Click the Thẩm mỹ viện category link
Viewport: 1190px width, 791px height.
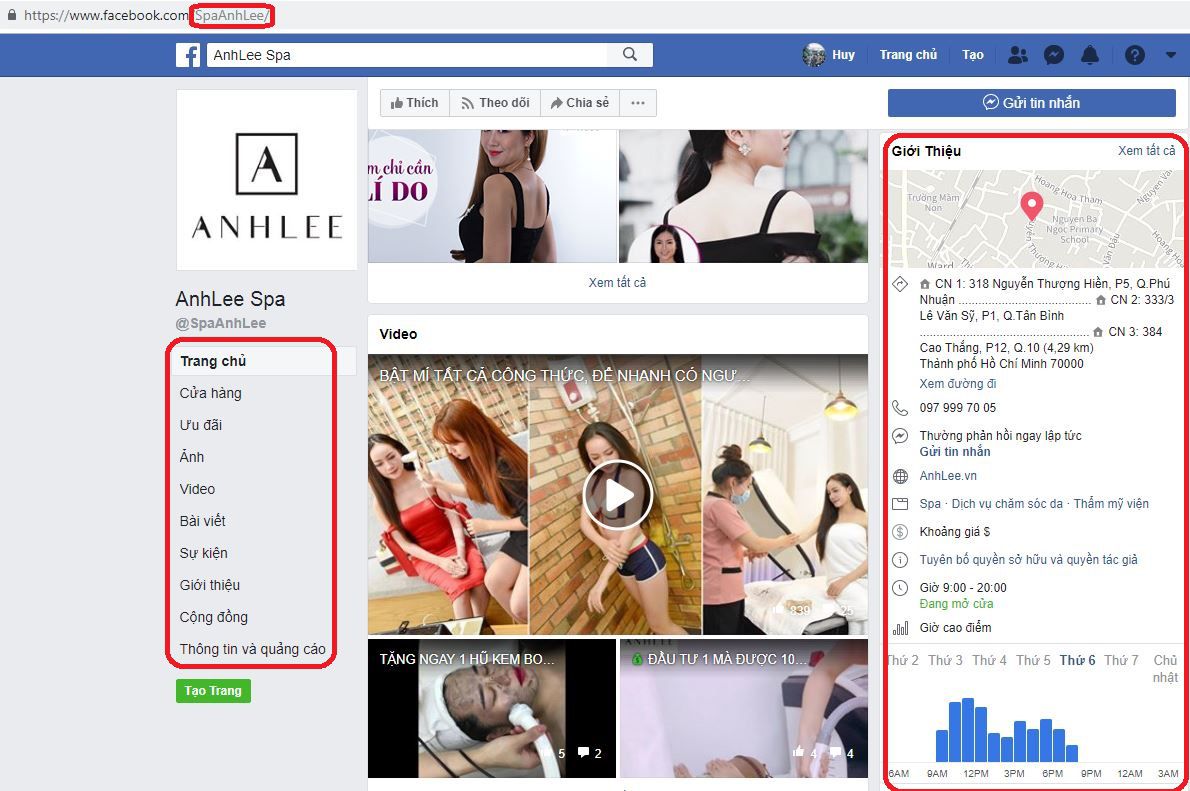[1111, 503]
